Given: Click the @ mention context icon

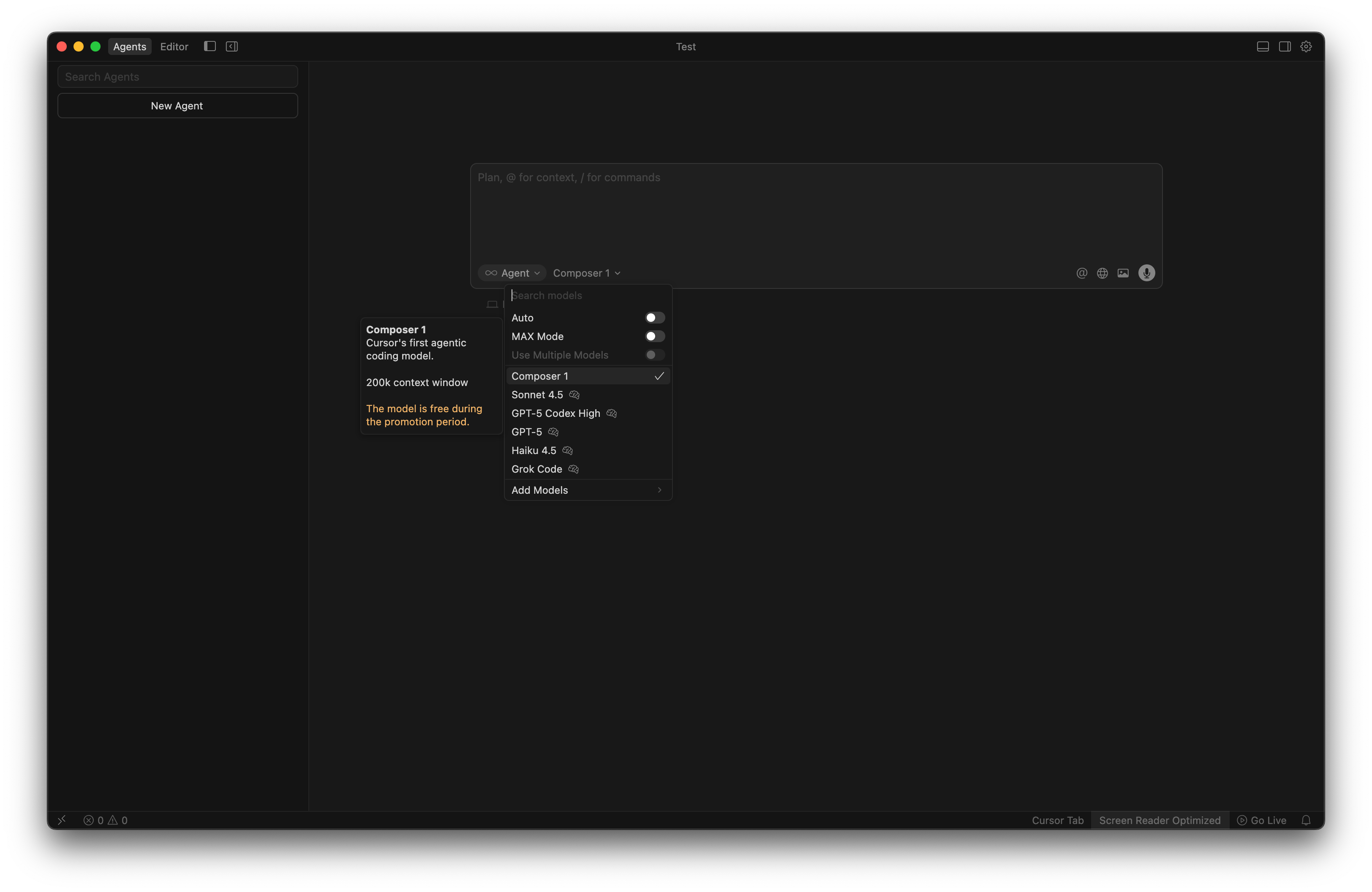Looking at the screenshot, I should click(x=1081, y=273).
